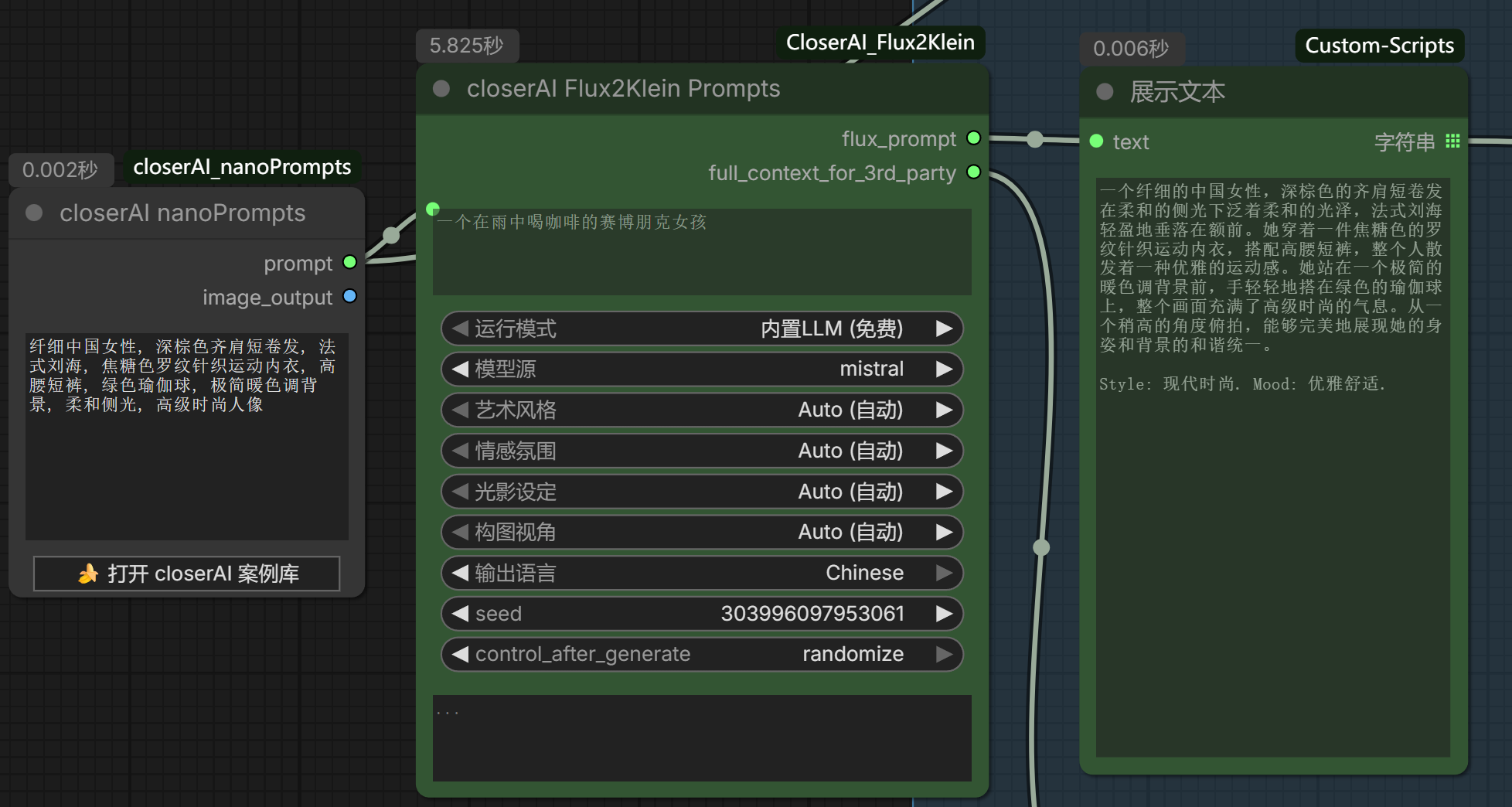
Task: Open the 输出语言 Chinese dropdown
Action: pos(701,573)
